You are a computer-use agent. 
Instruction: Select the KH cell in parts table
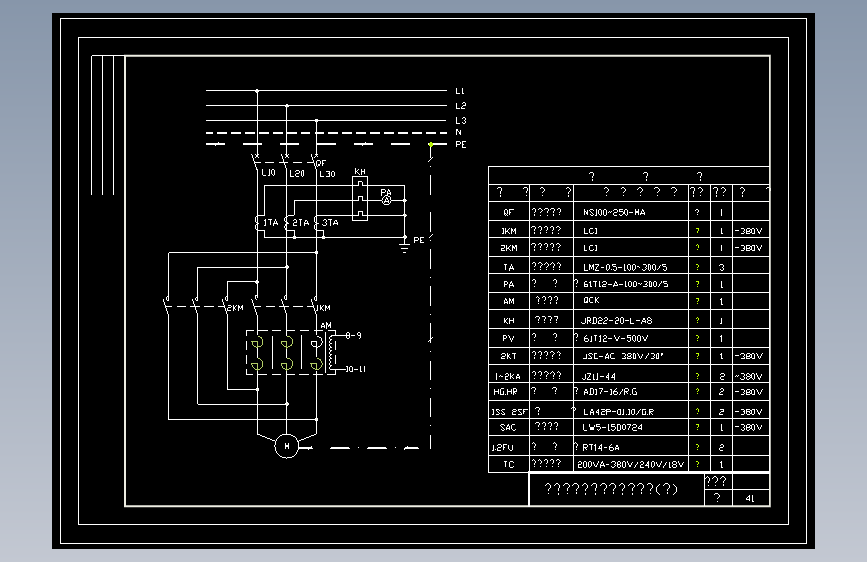(509, 320)
